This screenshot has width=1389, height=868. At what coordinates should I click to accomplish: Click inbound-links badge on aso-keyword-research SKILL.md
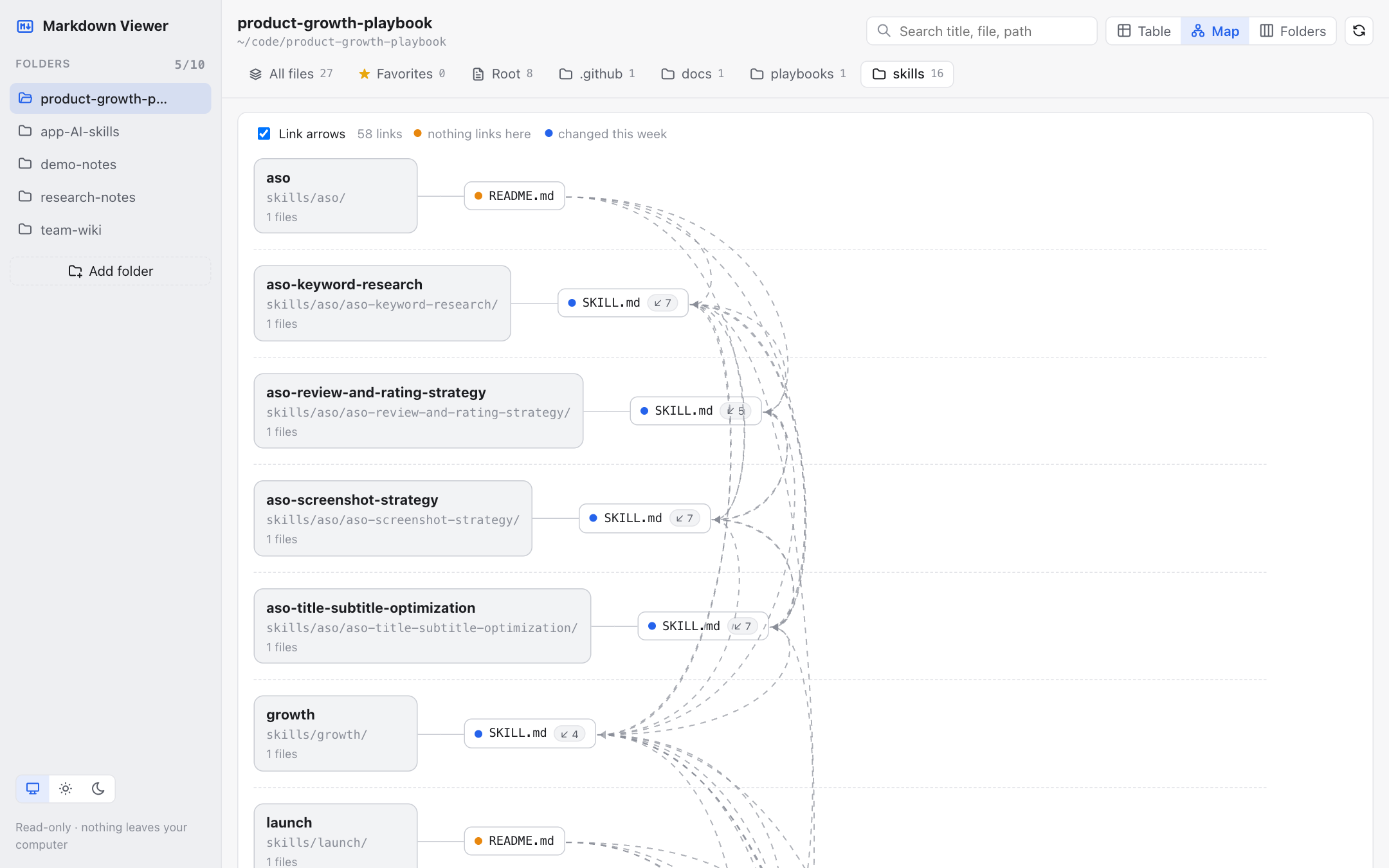(663, 303)
